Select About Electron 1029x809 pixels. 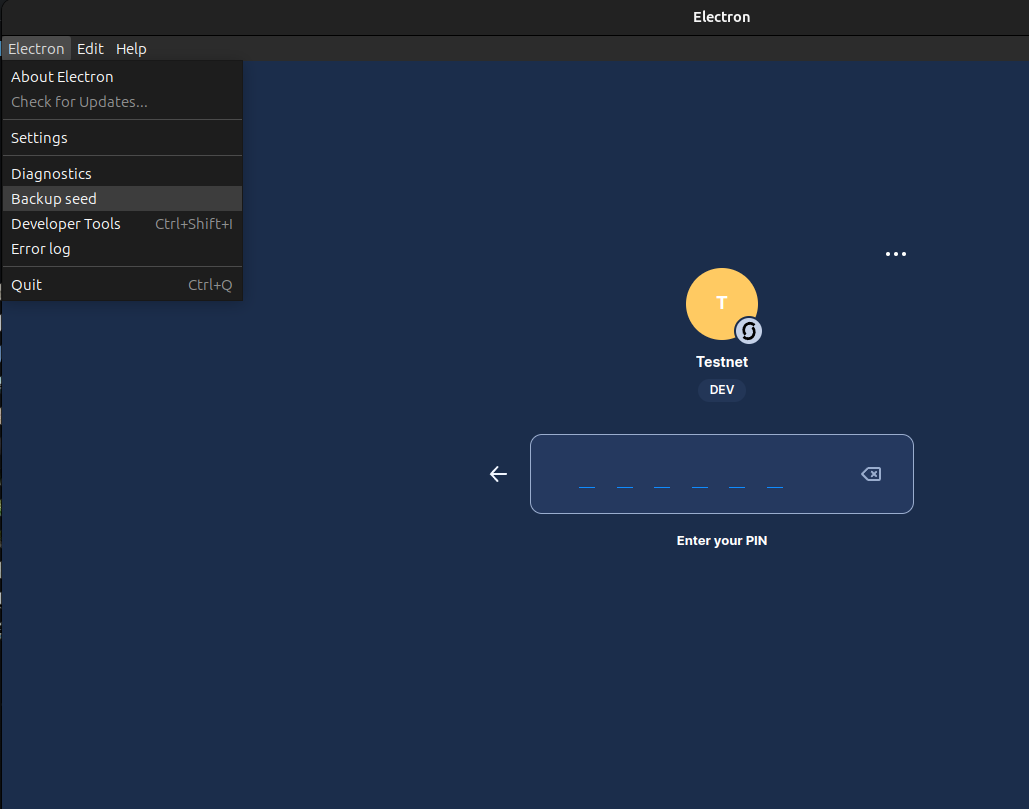(x=62, y=76)
